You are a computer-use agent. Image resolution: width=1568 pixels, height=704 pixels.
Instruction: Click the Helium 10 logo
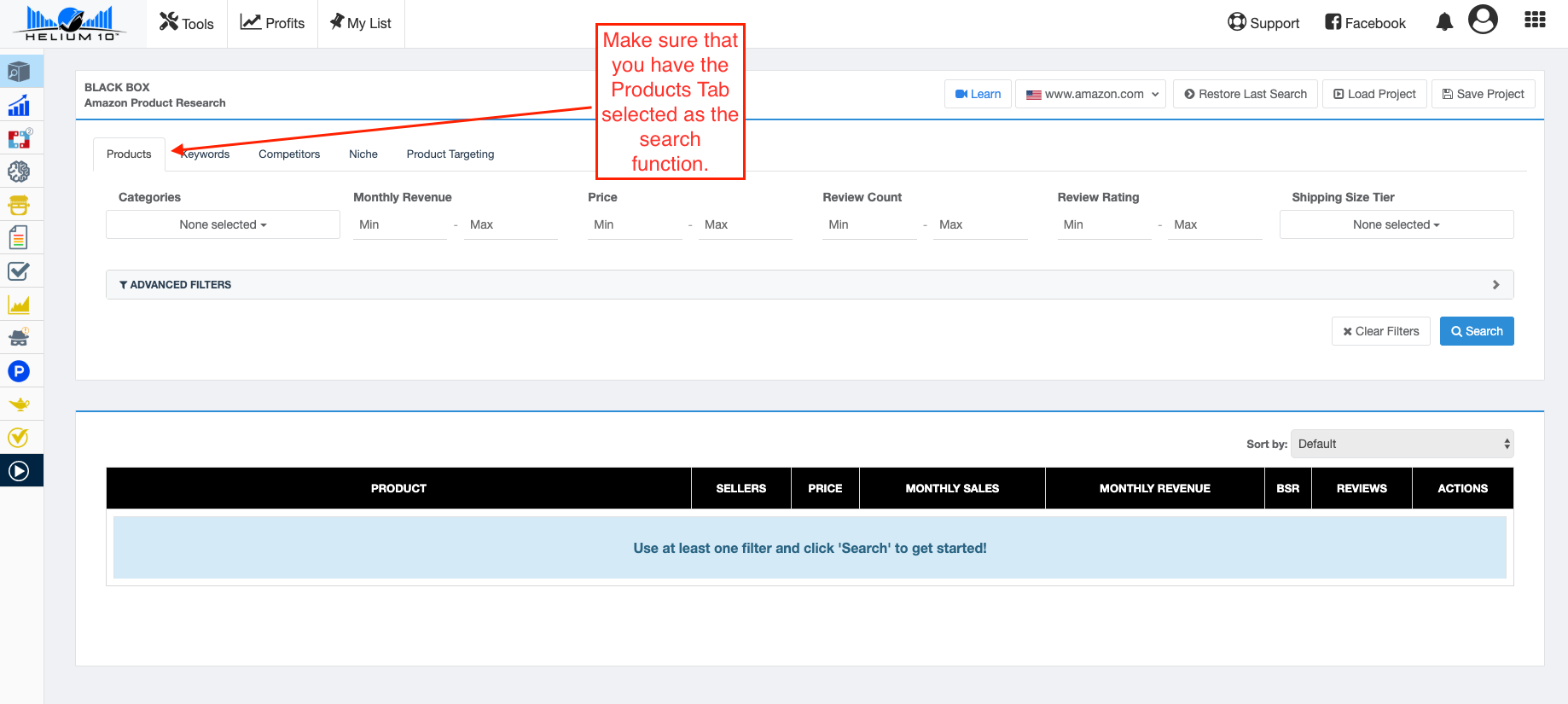tap(70, 23)
